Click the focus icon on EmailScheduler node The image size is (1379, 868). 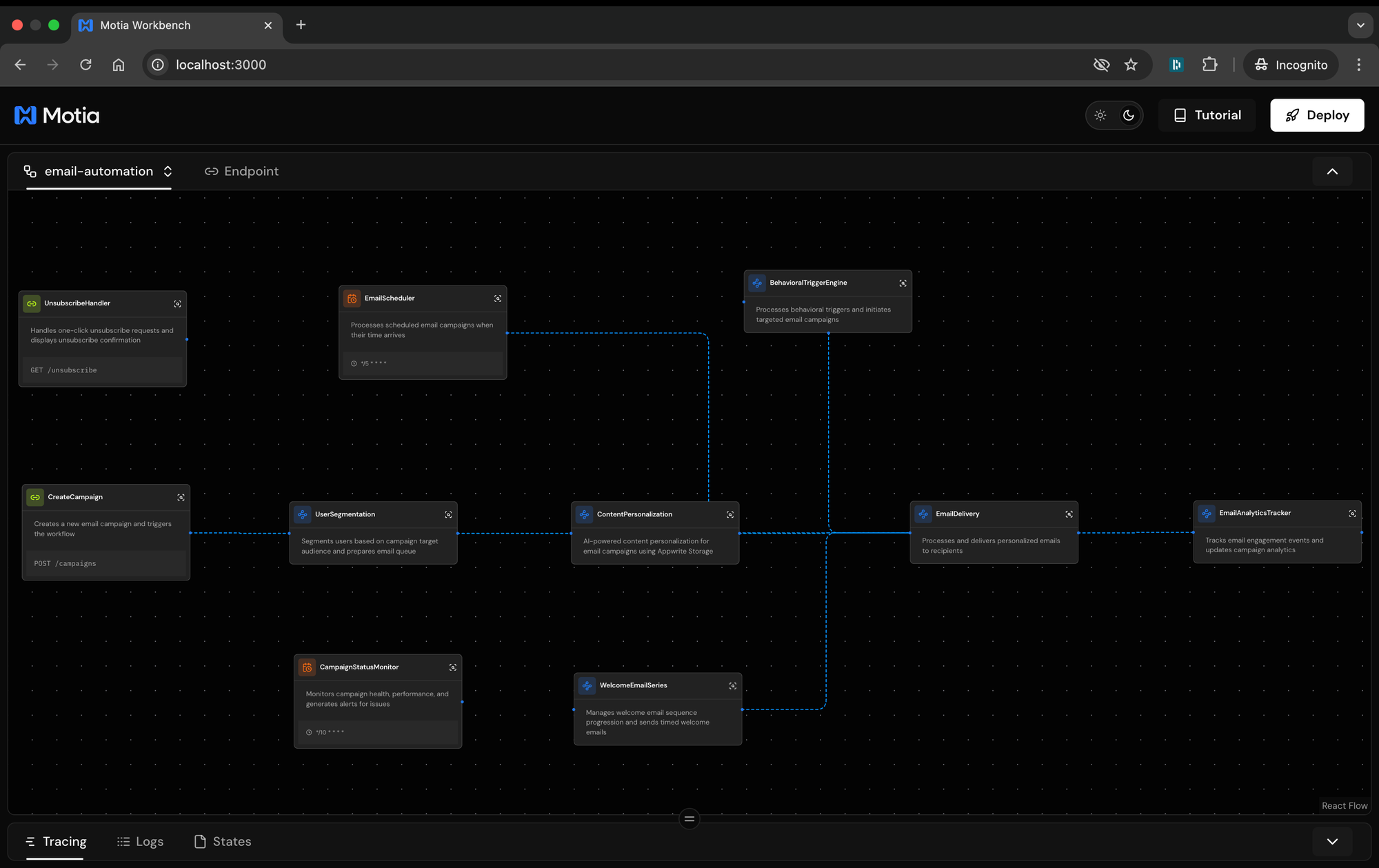498,299
